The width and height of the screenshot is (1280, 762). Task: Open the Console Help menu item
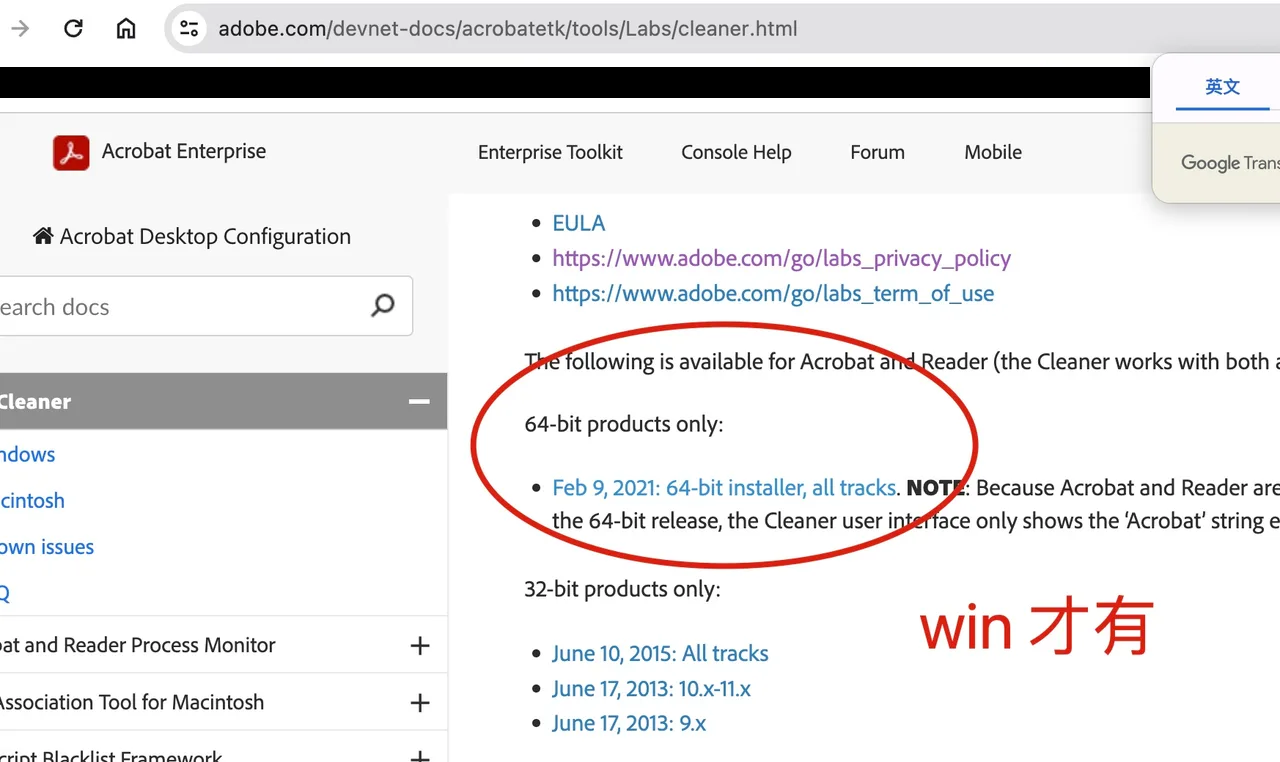coord(736,152)
